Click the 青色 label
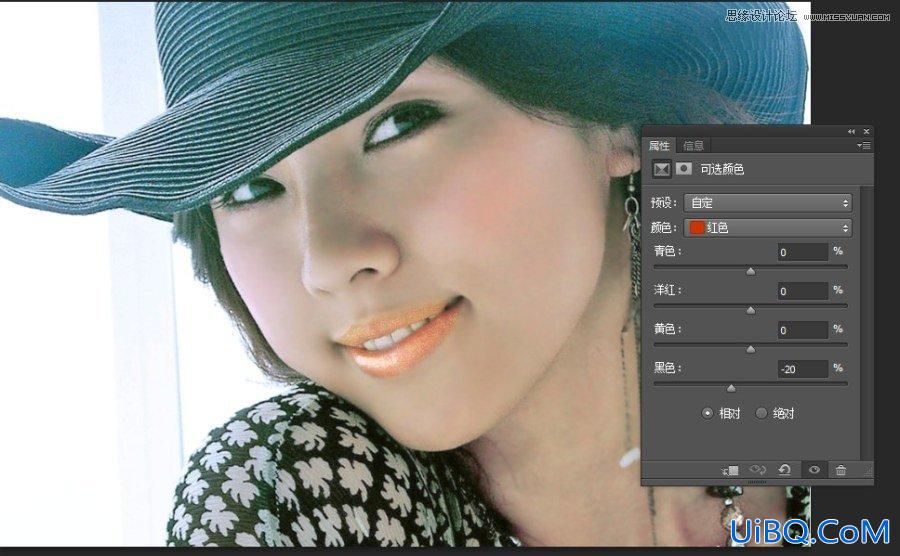Image resolution: width=900 pixels, height=556 pixels. [668, 251]
